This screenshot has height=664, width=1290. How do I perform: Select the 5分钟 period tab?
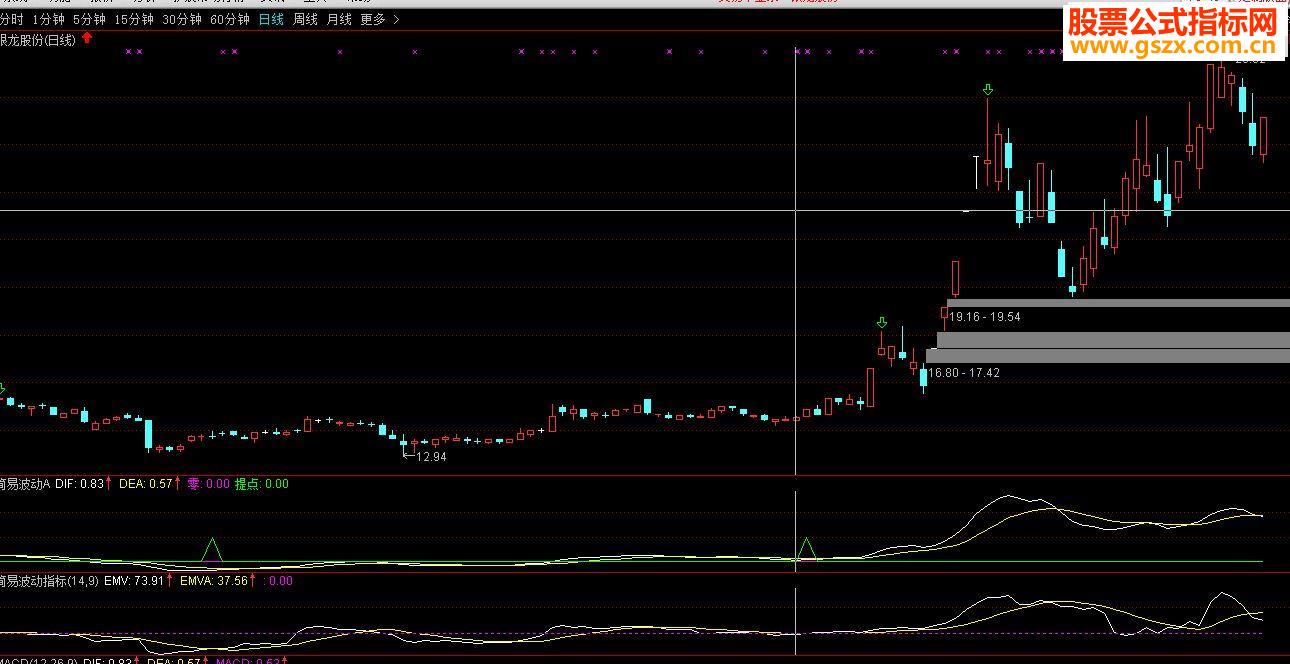tap(89, 19)
